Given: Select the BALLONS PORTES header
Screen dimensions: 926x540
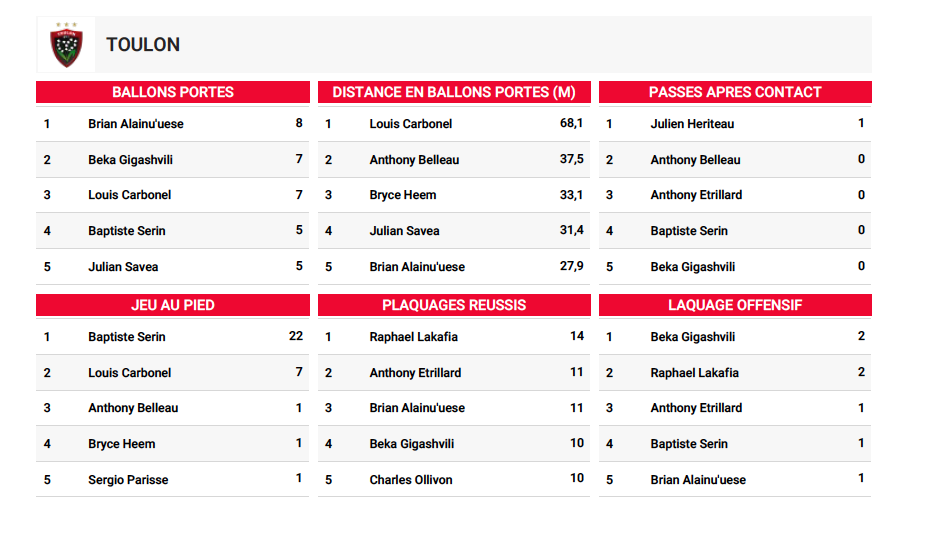Looking at the screenshot, I should pyautogui.click(x=173, y=92).
